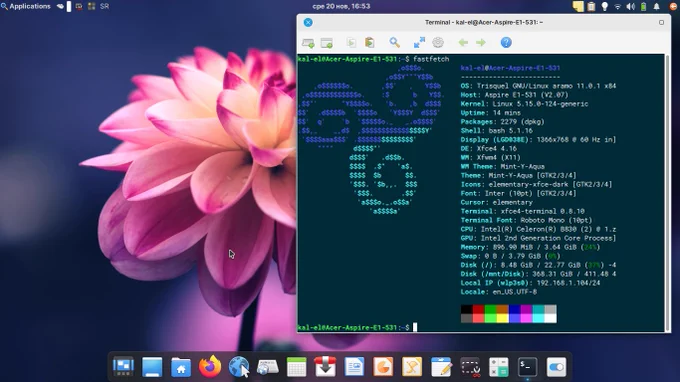The width and height of the screenshot is (680, 382).
Task: Open the text editor notepad with pencil icon
Action: (441, 367)
